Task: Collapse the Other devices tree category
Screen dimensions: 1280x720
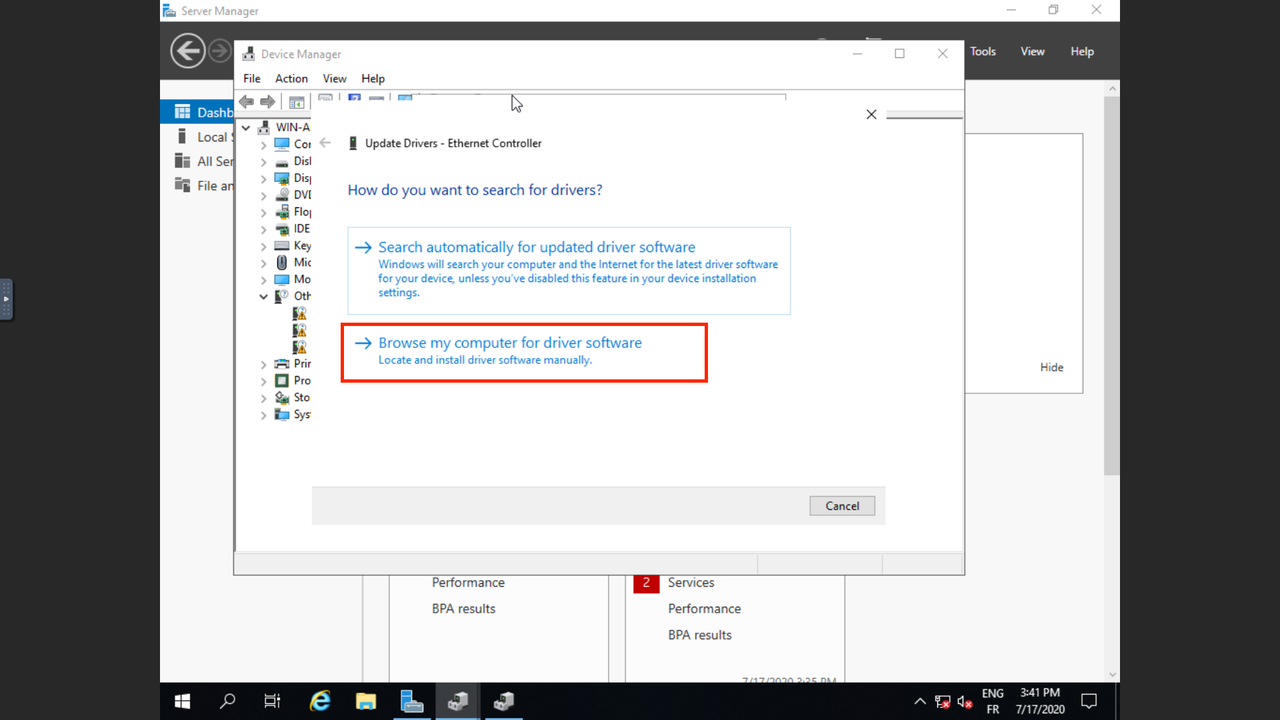Action: click(x=264, y=297)
